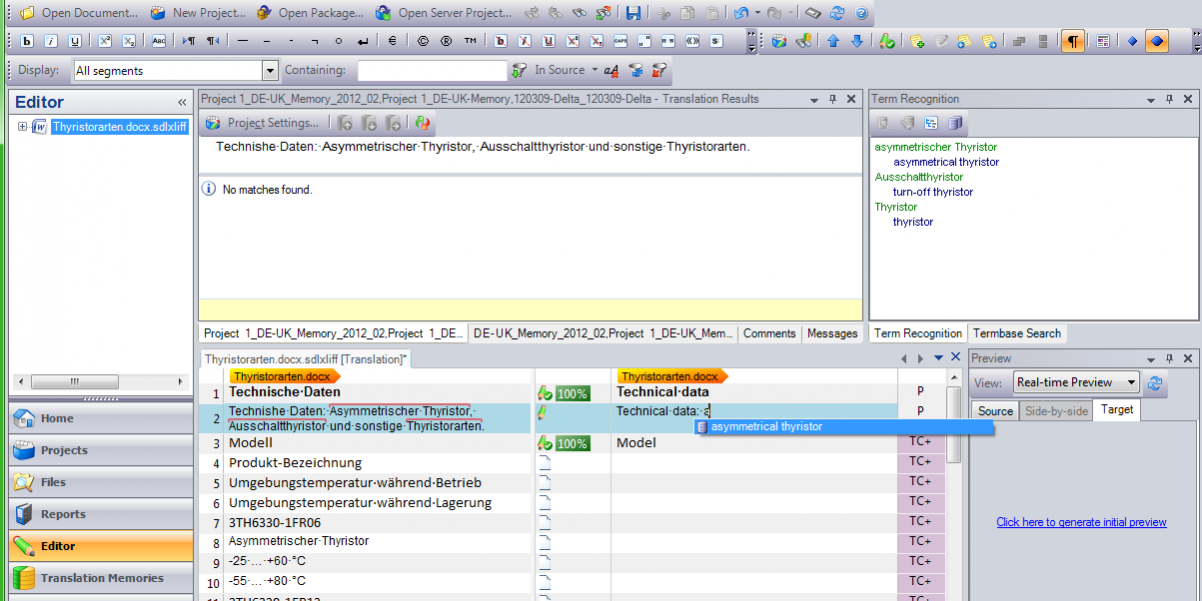Expand Thyristorarten.docx.sdlxliff tree node
Screen dimensions: 1202x601
coord(23,127)
